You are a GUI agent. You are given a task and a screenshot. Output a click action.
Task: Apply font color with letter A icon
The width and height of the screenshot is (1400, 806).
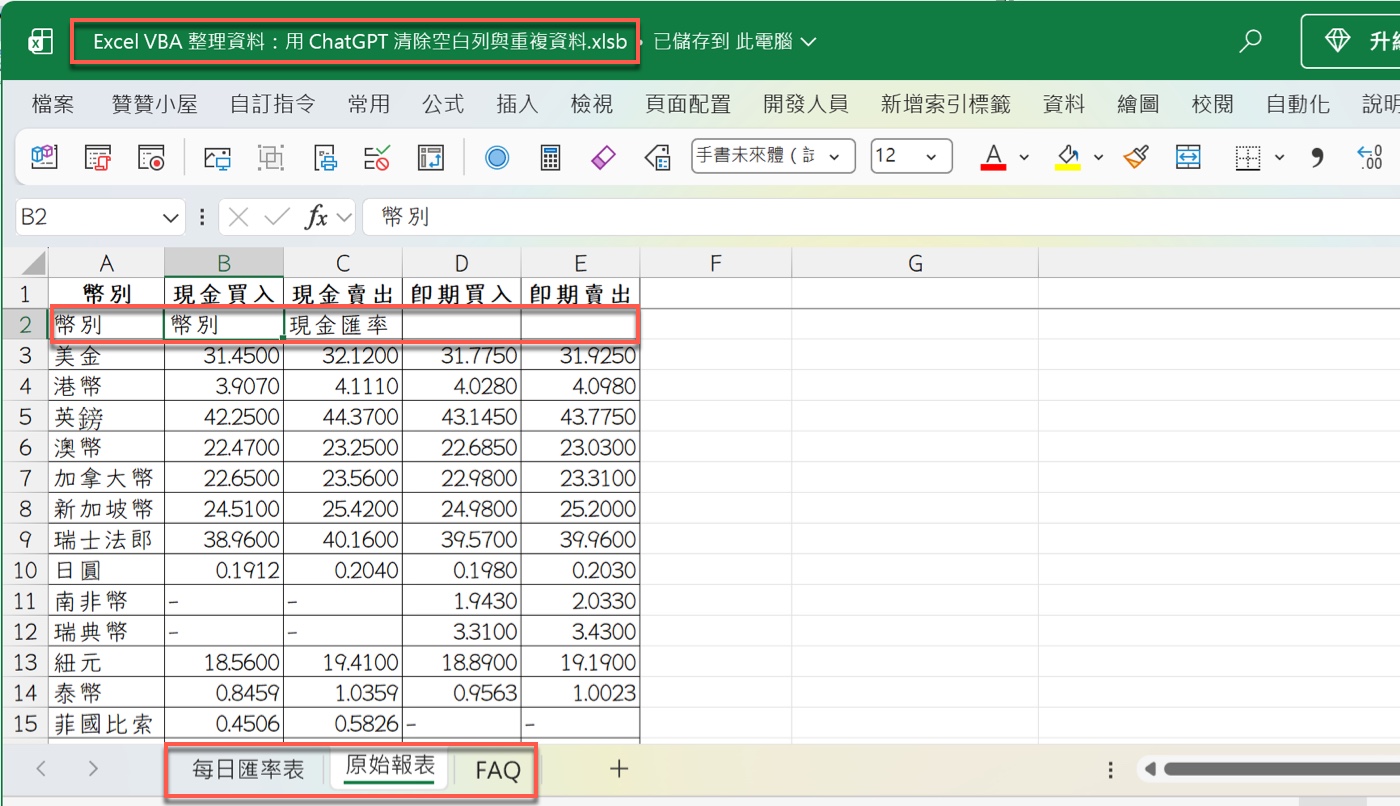tap(993, 157)
